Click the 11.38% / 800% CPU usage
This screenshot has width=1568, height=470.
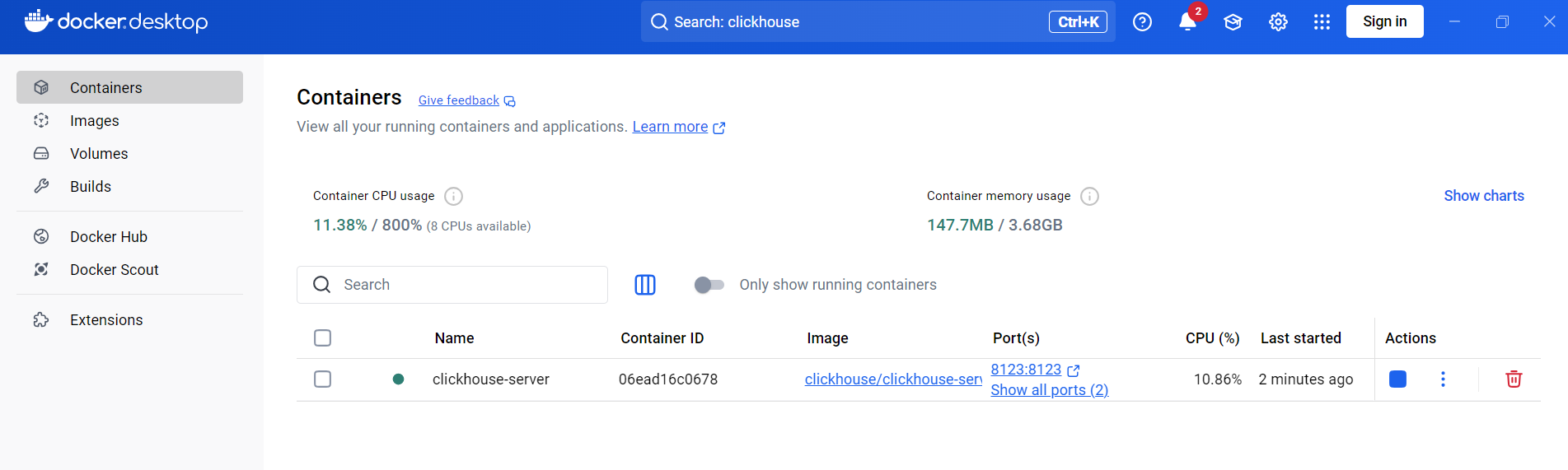[x=367, y=226]
